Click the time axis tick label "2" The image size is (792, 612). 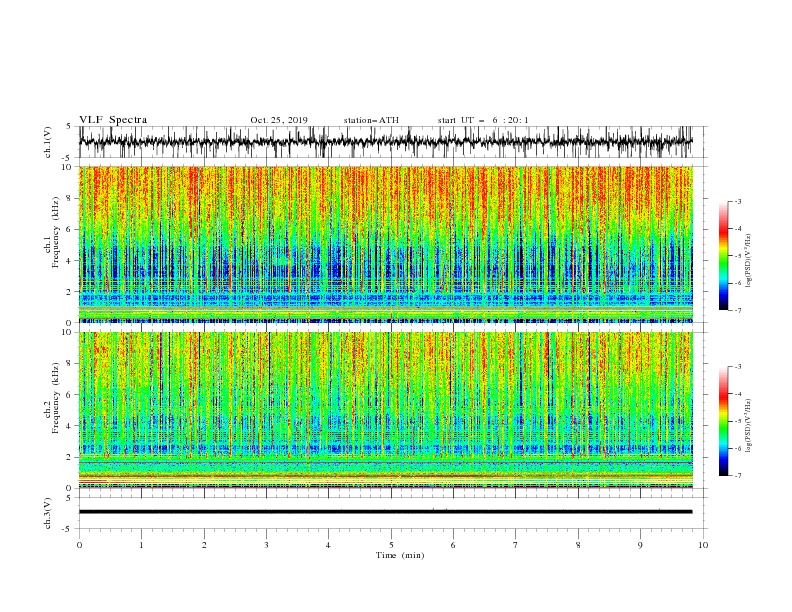click(204, 545)
